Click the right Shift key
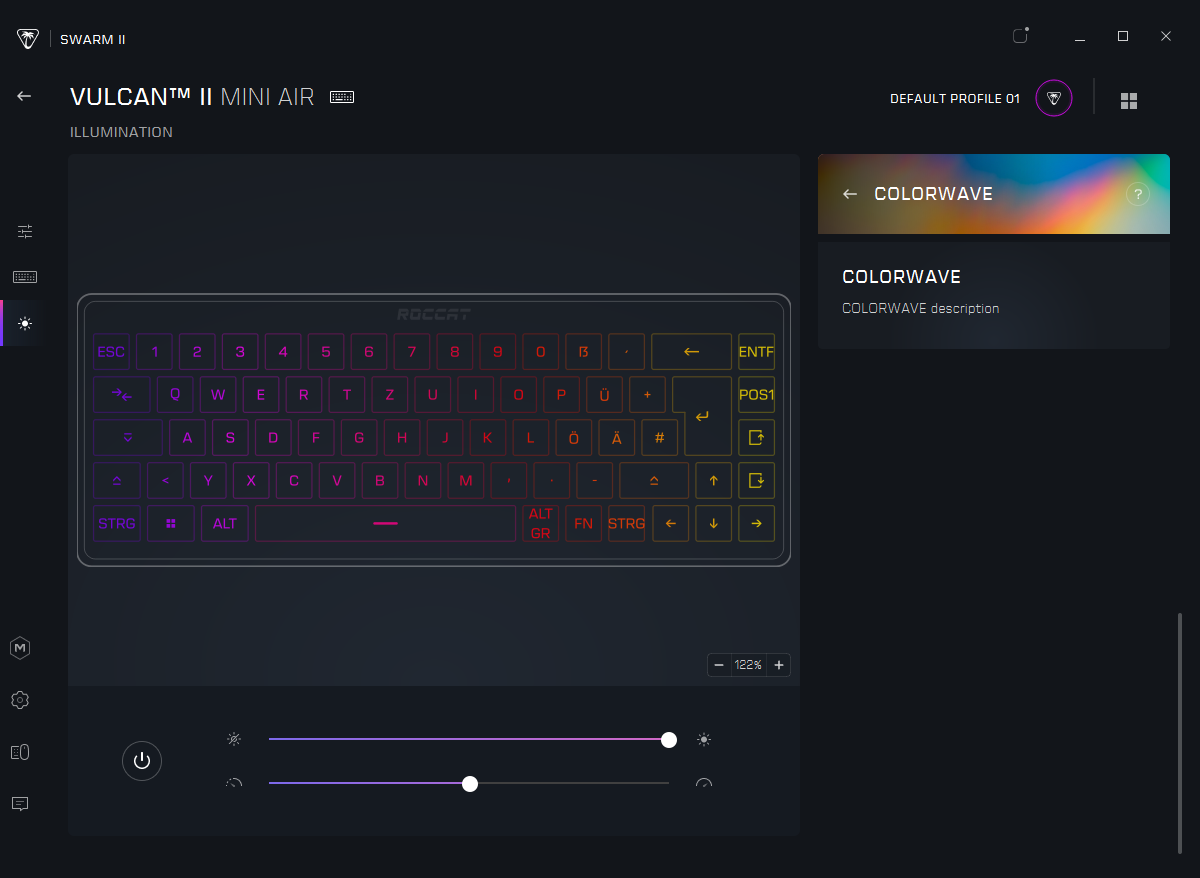1200x878 pixels. coord(654,481)
